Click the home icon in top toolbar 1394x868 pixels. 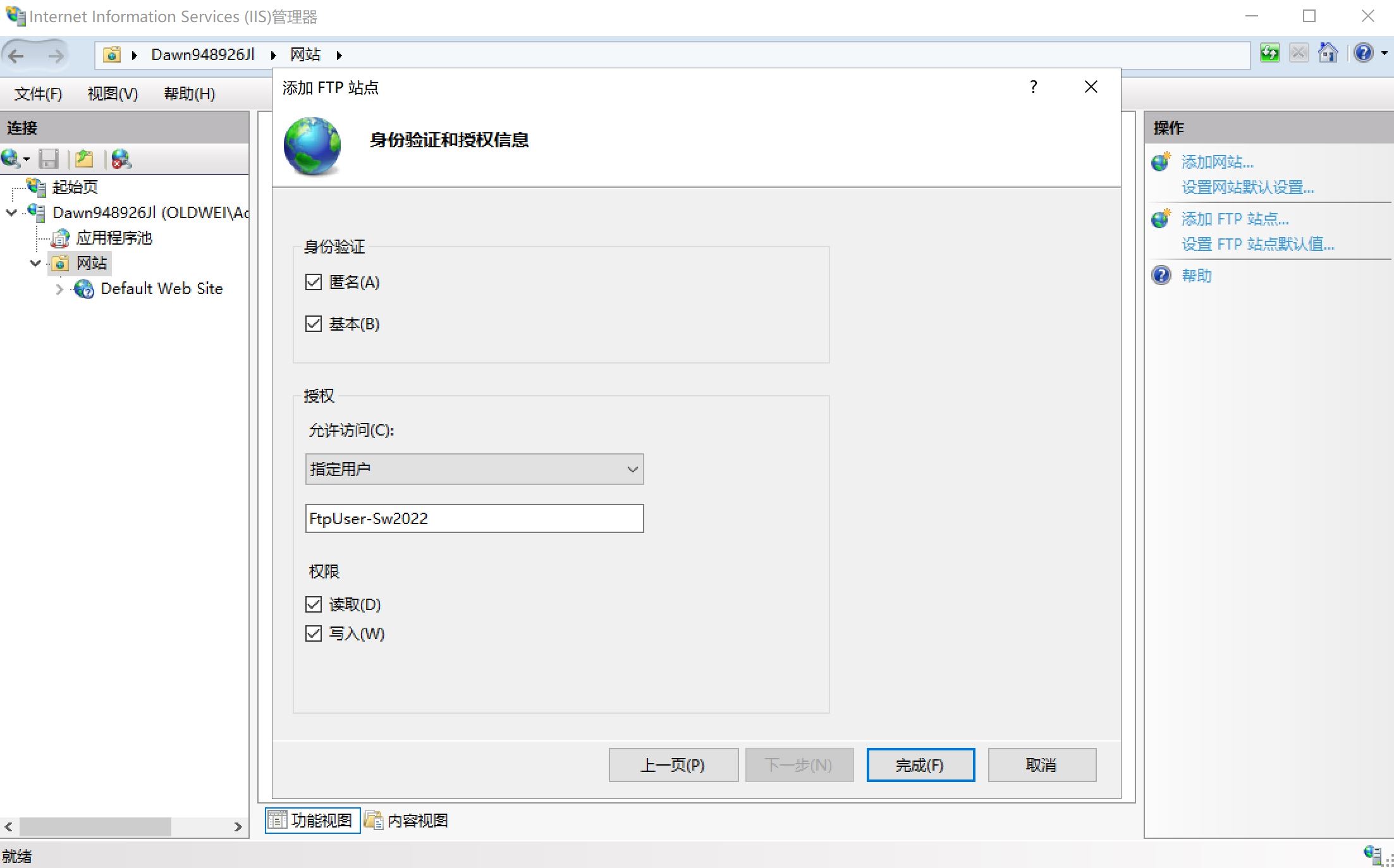[1328, 53]
